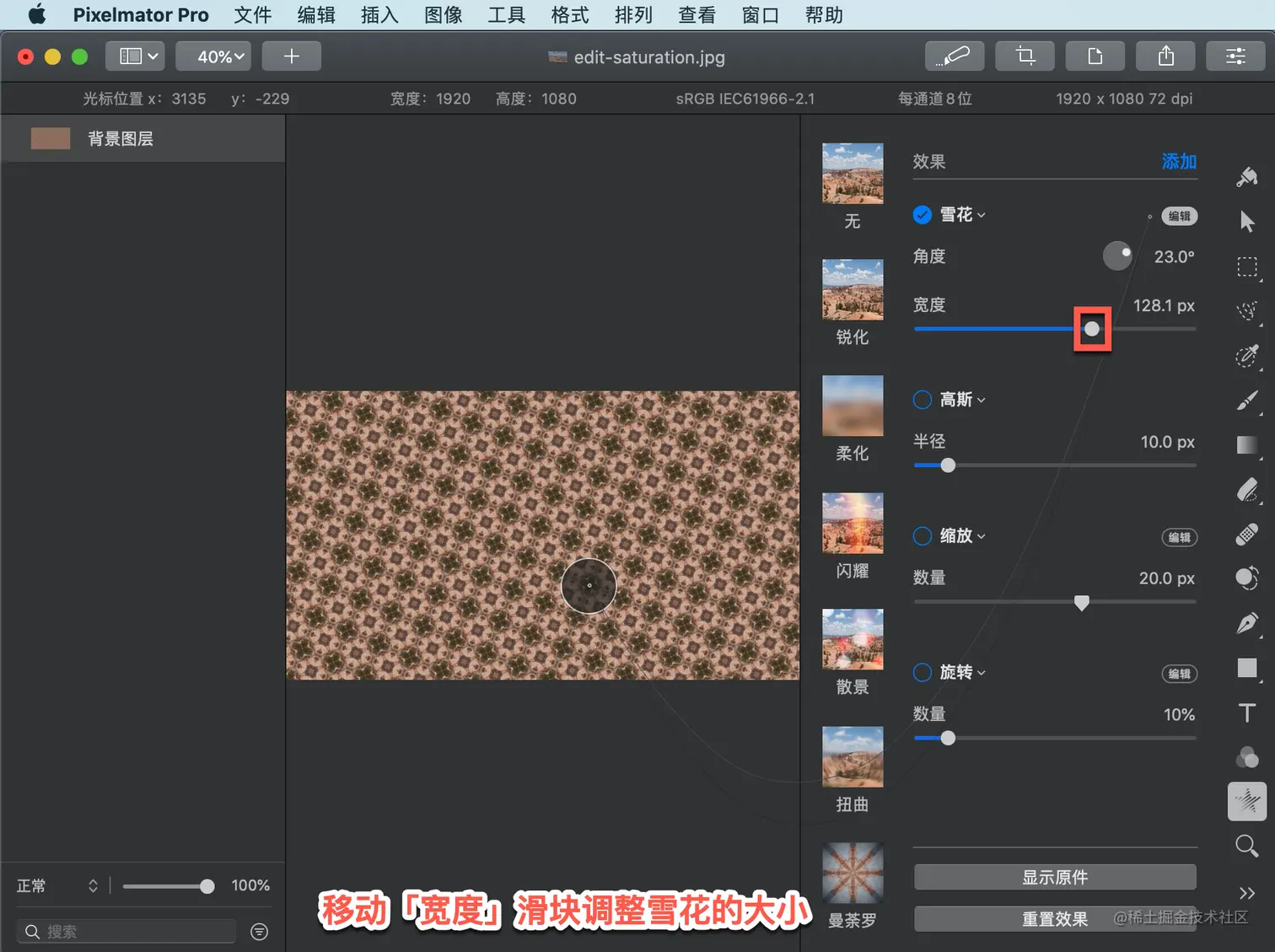Click the 编辑 button for 旋转 effect
Image resolution: width=1275 pixels, height=952 pixels.
[x=1180, y=674]
